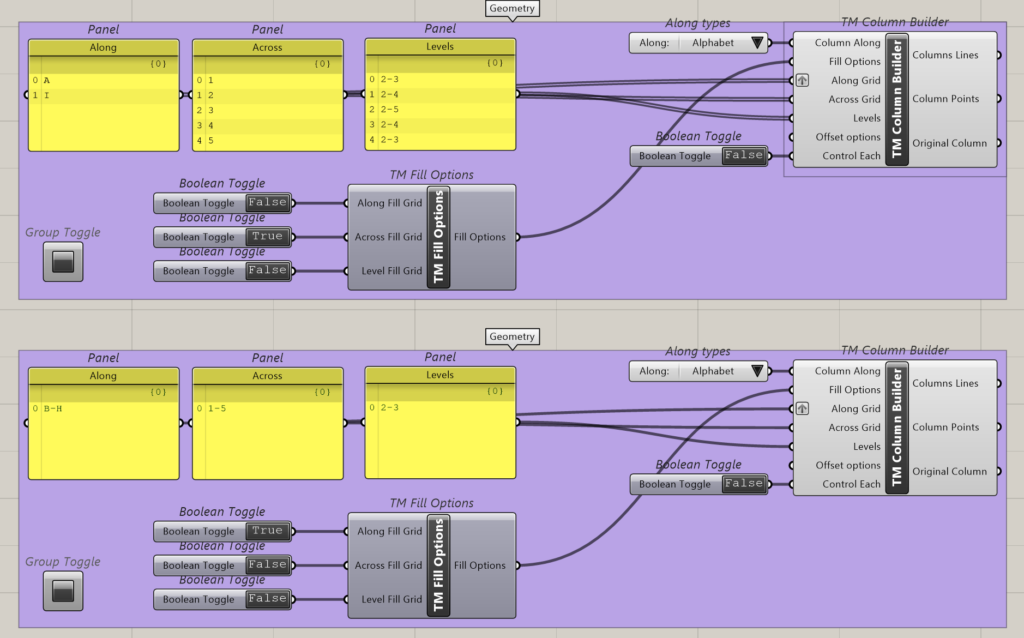This screenshot has height=638, width=1024.
Task: Select the lower TM Column Builder component label
Action: coord(896,427)
